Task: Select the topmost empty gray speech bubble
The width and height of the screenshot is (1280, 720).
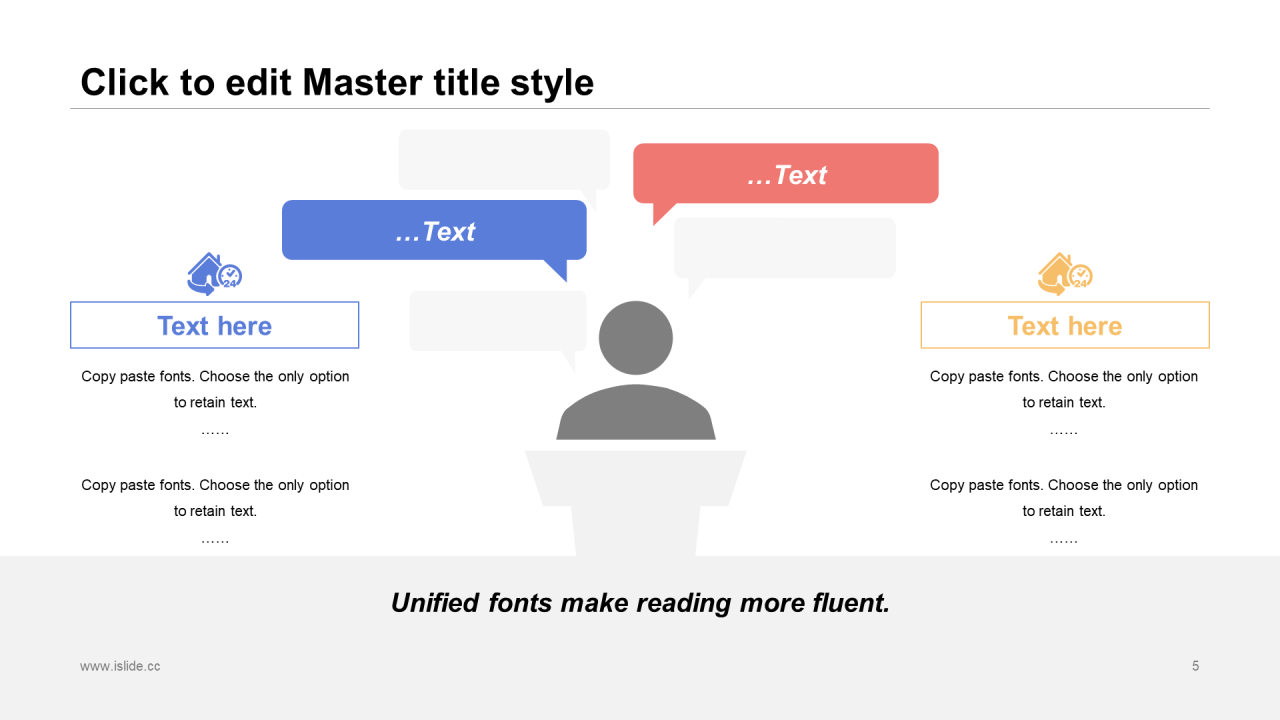Action: (504, 158)
